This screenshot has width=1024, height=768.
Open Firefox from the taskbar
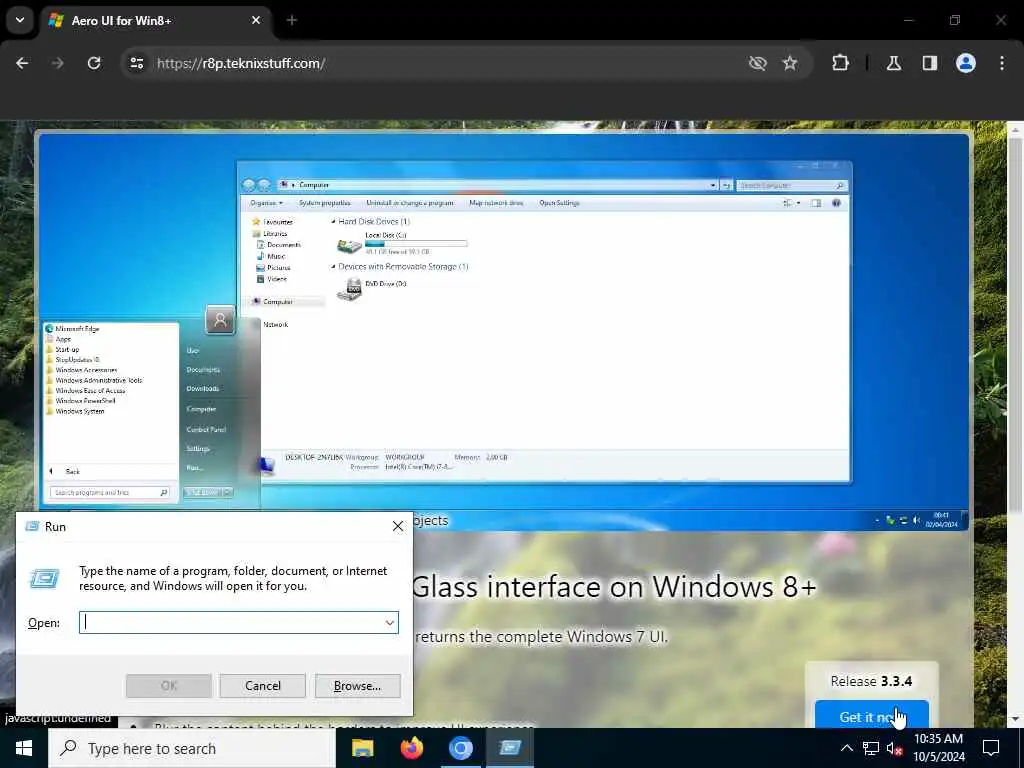(411, 748)
